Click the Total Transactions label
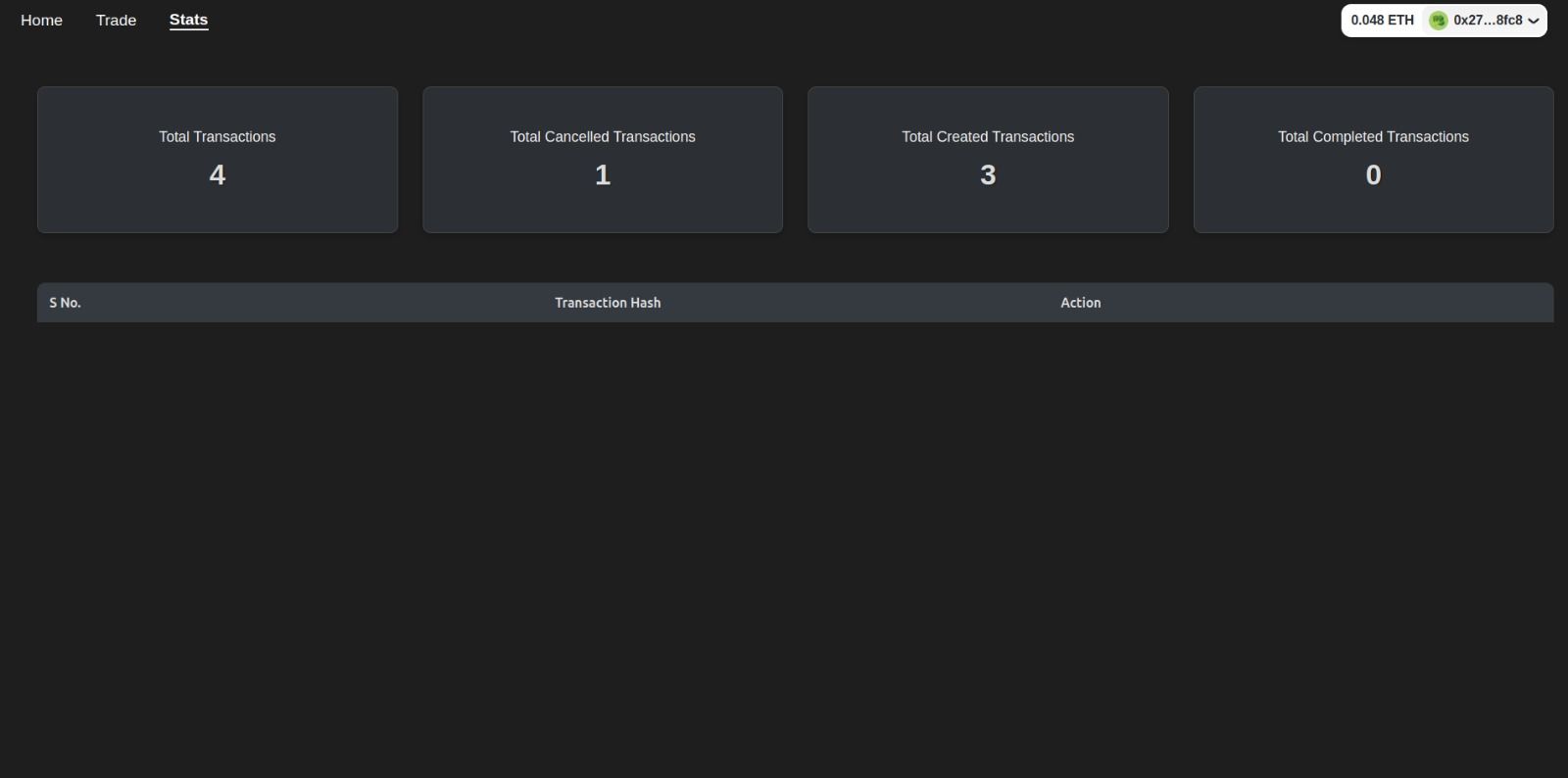The width and height of the screenshot is (1568, 778). [218, 137]
